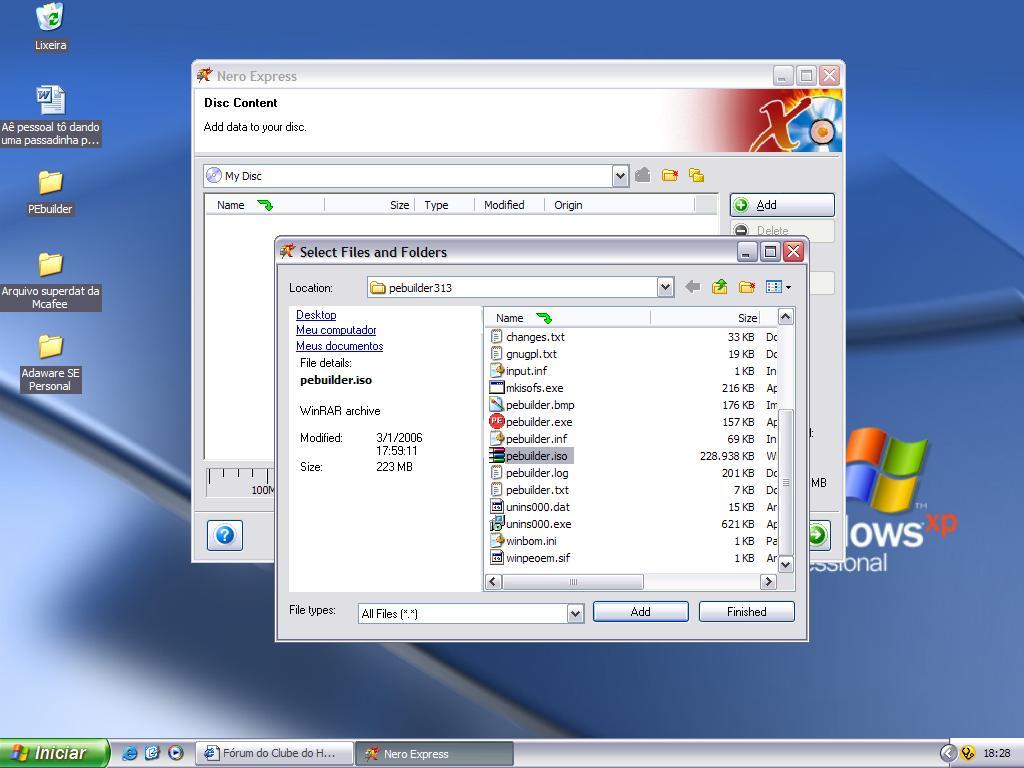This screenshot has width=1024, height=768.
Task: Click the yellow system tray icon
Action: click(x=968, y=753)
